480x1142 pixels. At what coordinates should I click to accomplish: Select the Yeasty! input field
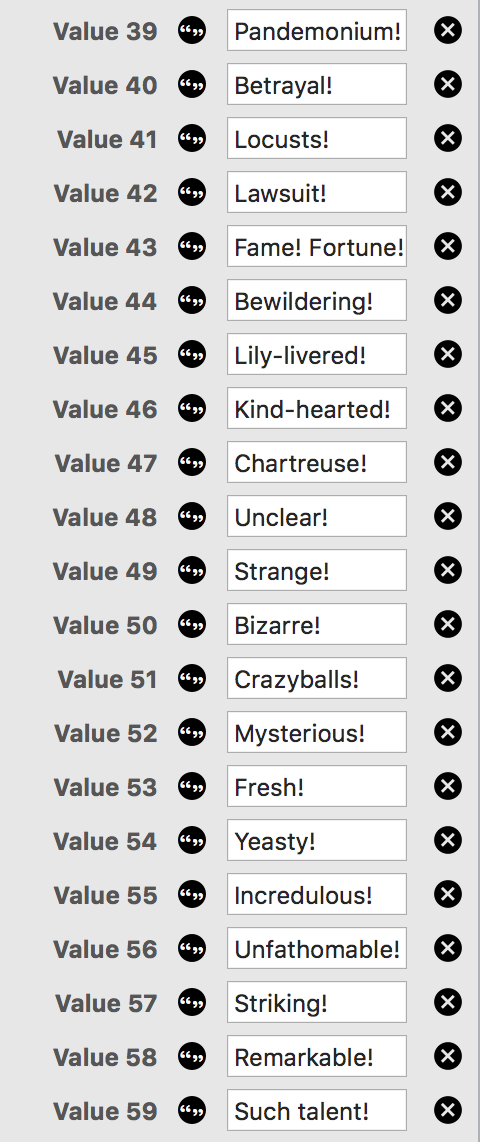(x=317, y=840)
